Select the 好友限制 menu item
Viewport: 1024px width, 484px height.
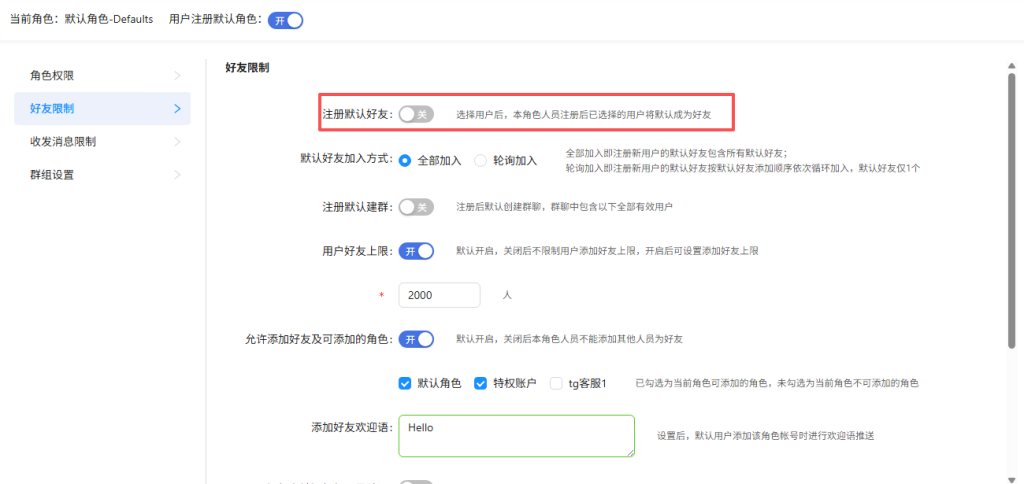103,108
